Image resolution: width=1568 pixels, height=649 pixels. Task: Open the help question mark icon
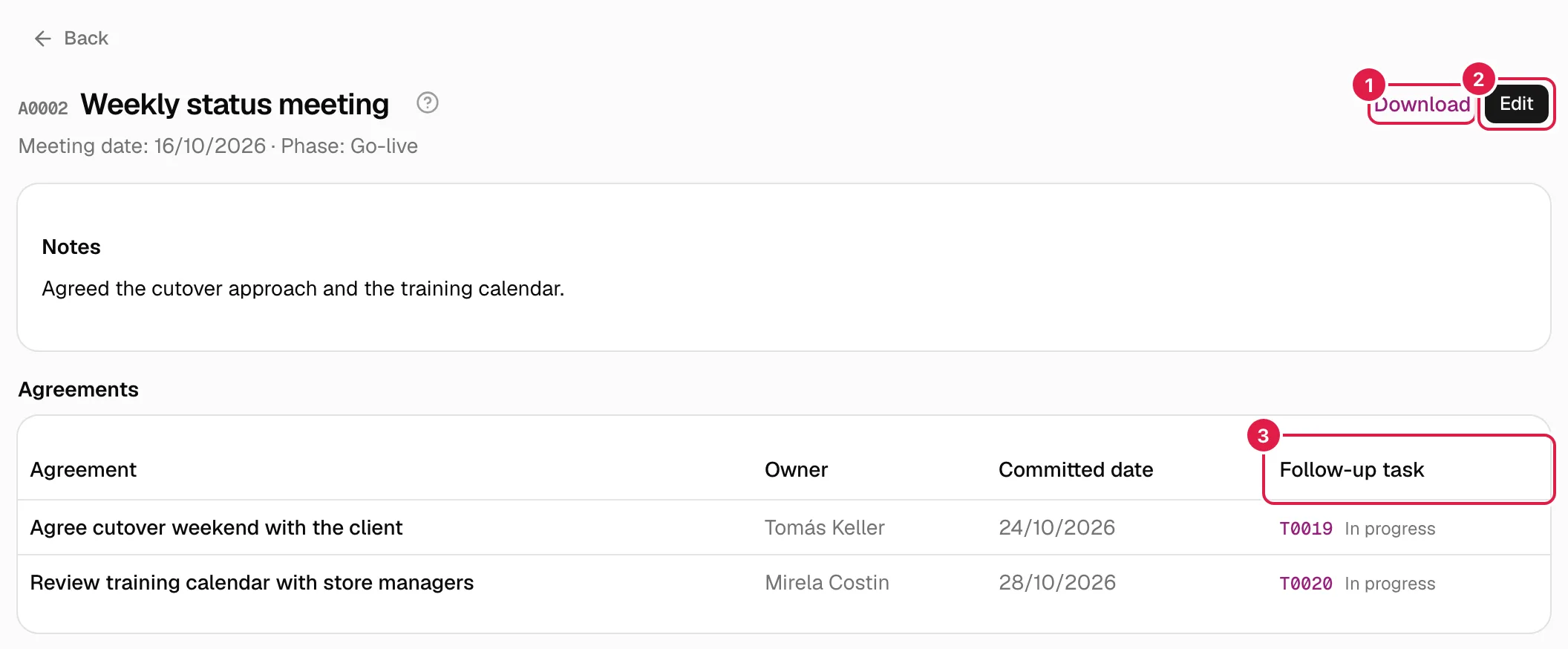428,102
